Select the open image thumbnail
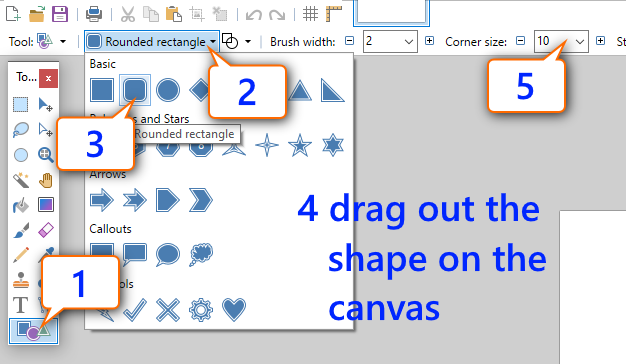 (391, 12)
